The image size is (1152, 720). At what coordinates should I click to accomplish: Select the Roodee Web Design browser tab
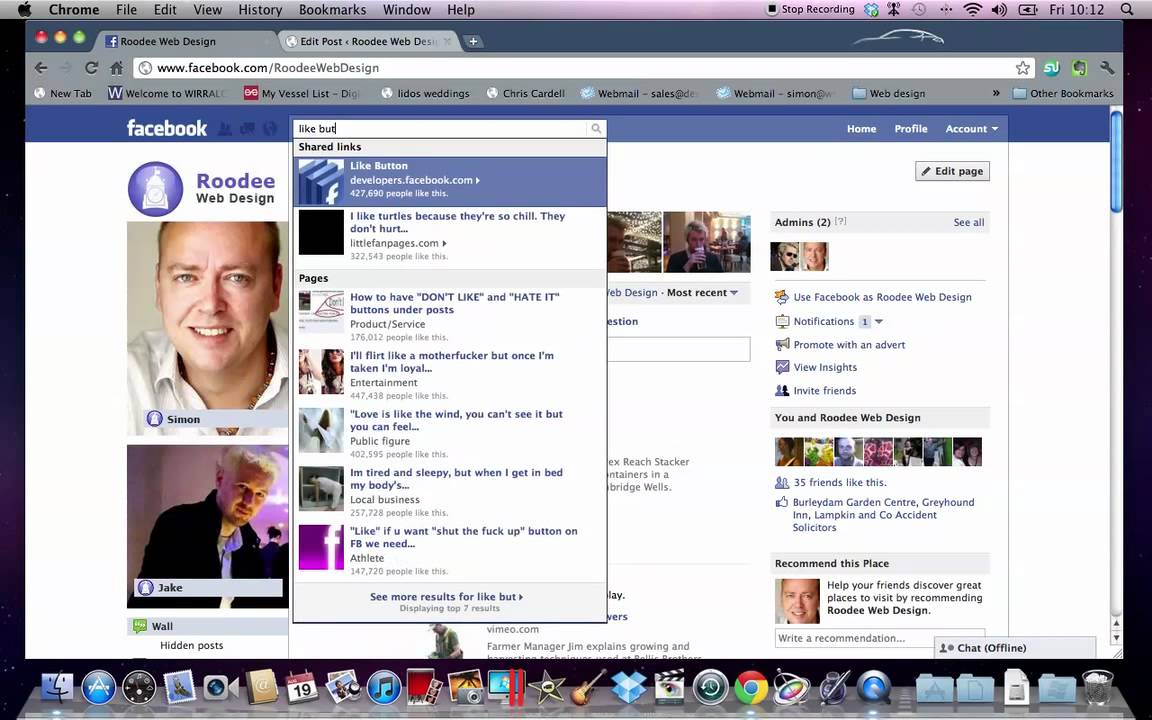(185, 41)
